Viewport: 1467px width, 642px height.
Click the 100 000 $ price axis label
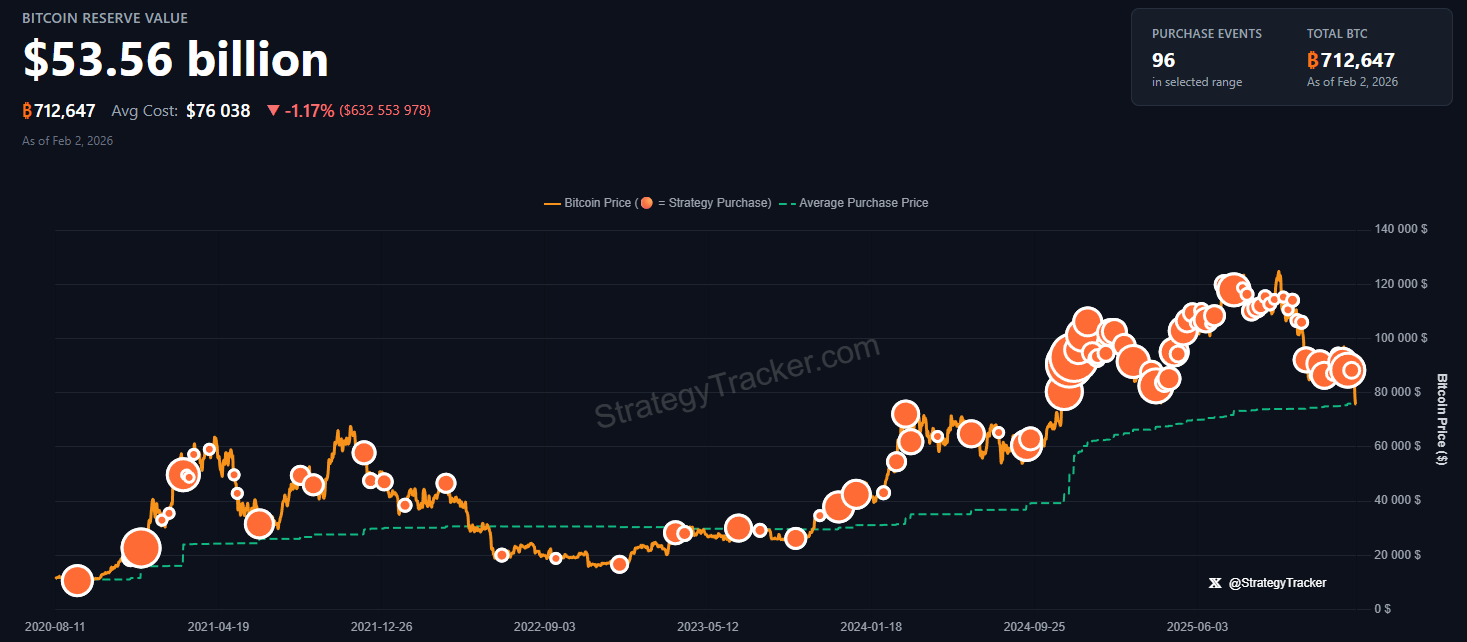click(1401, 338)
